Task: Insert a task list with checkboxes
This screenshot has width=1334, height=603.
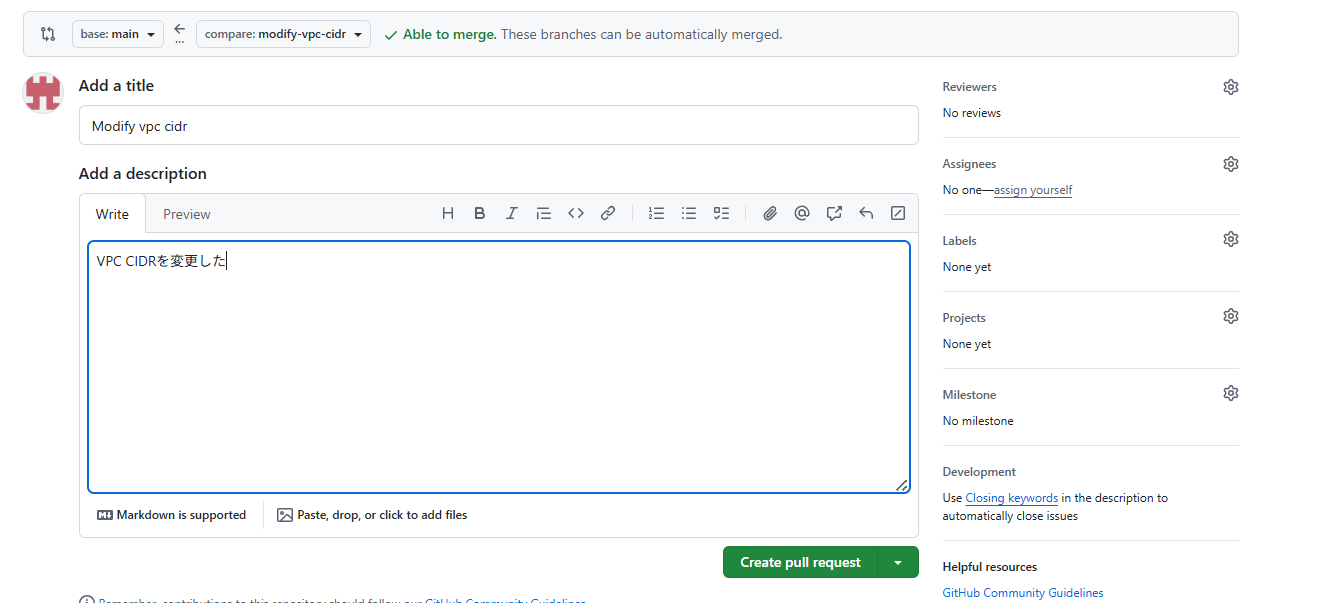Action: (x=721, y=213)
